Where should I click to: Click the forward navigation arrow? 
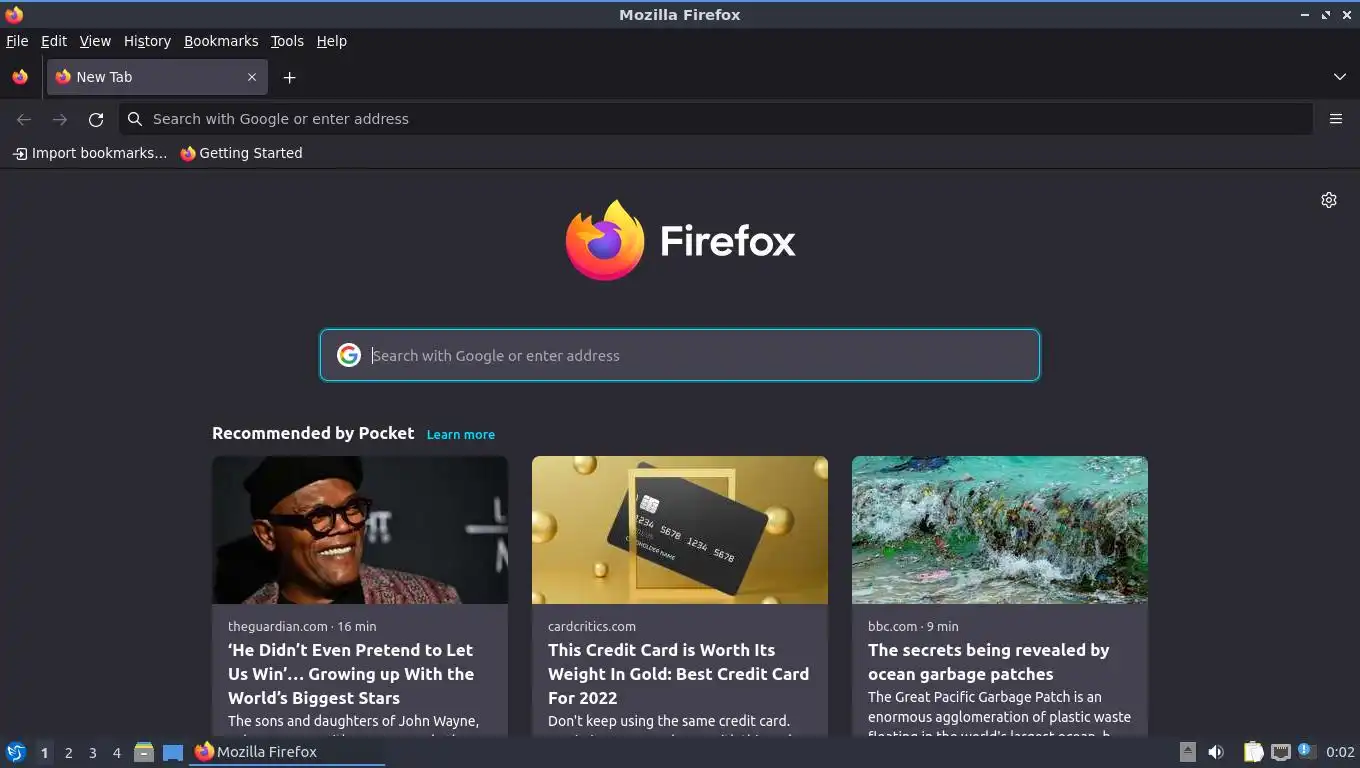click(x=60, y=119)
